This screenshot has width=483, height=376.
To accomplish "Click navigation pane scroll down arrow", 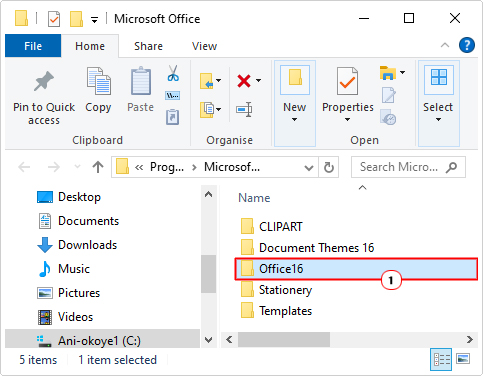I will [209, 340].
